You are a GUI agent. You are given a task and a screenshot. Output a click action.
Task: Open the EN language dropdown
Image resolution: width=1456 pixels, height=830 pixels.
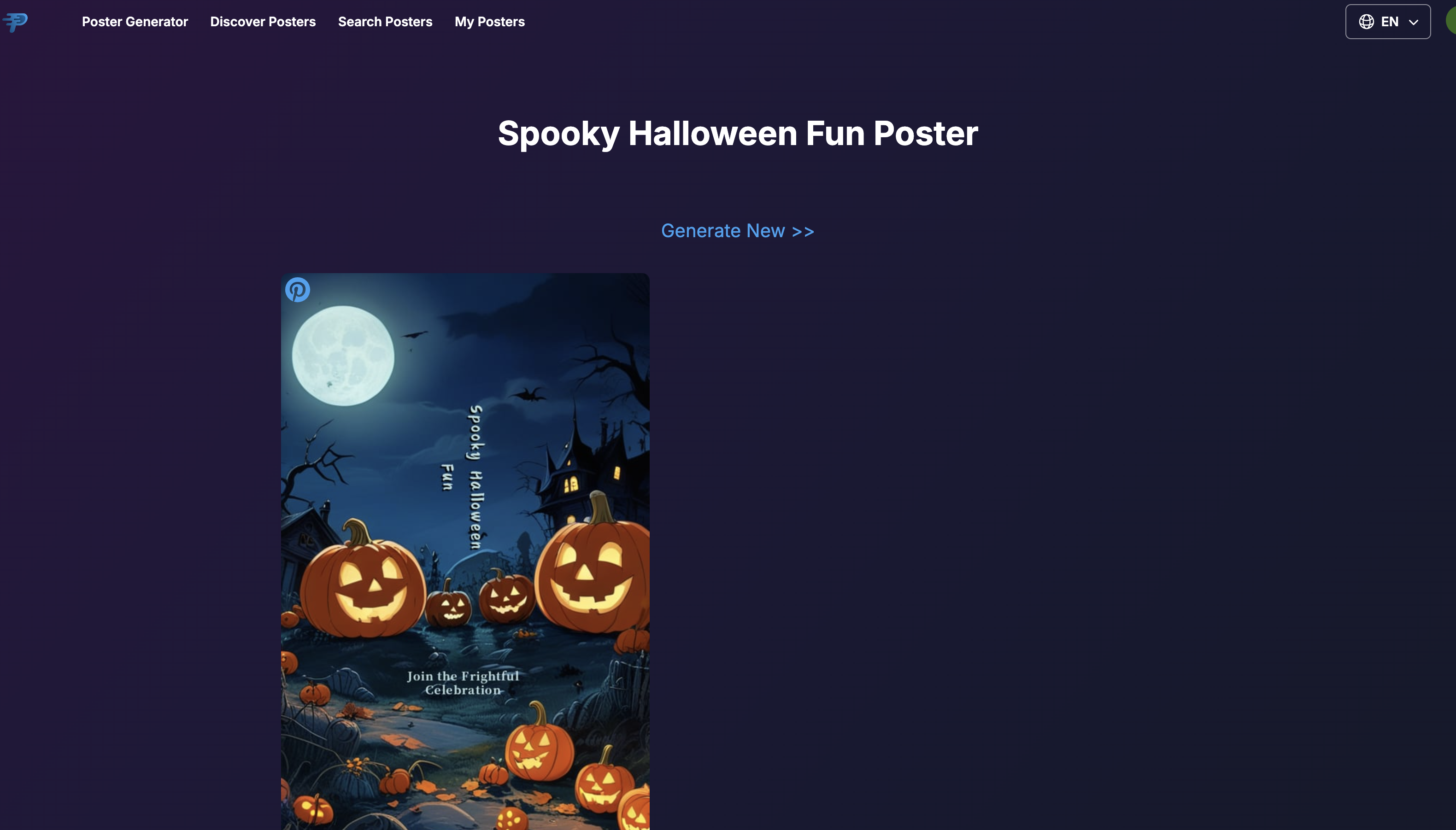(1388, 22)
